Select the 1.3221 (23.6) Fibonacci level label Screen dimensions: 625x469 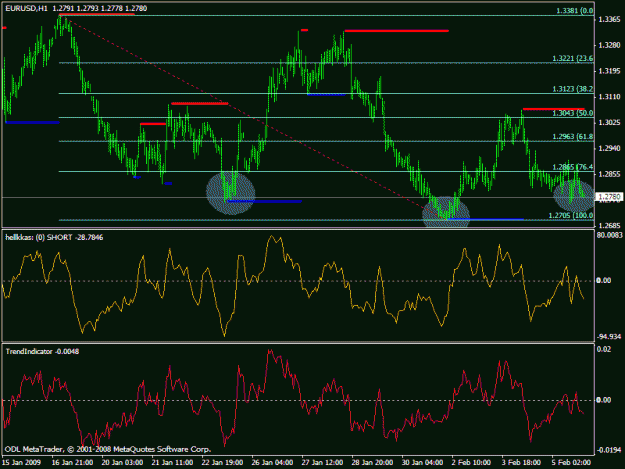click(573, 59)
